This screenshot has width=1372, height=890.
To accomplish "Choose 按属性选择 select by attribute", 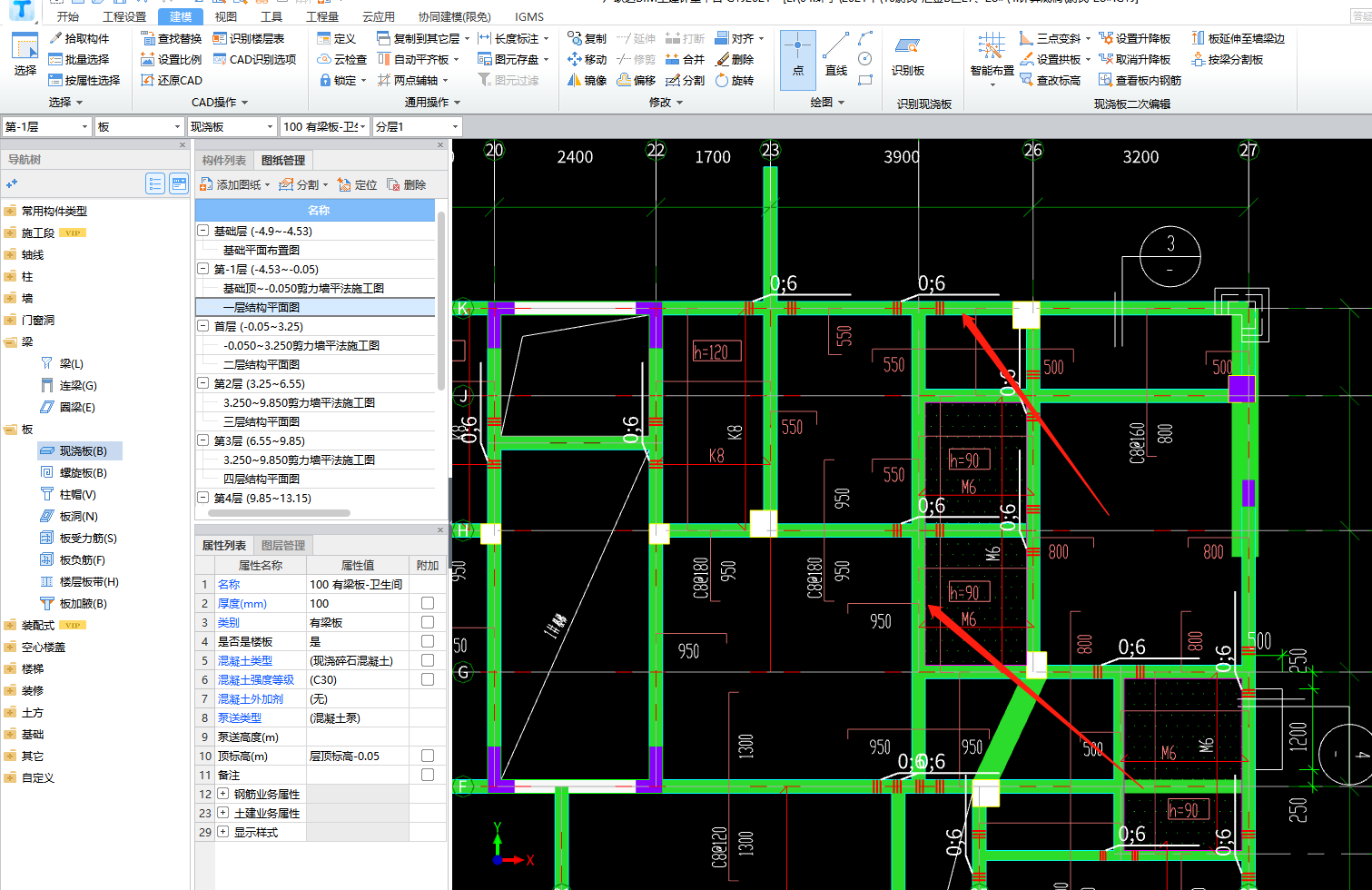I will click(x=84, y=80).
